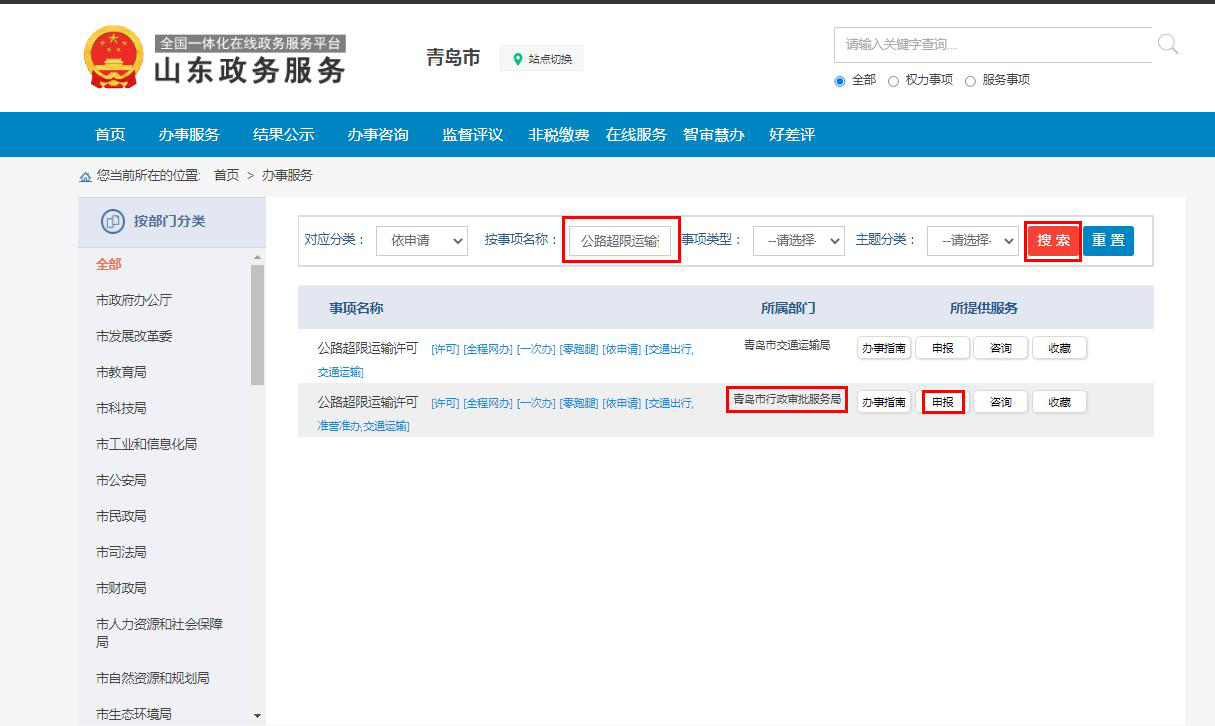Expand the 事项类型 dropdown

pos(798,241)
